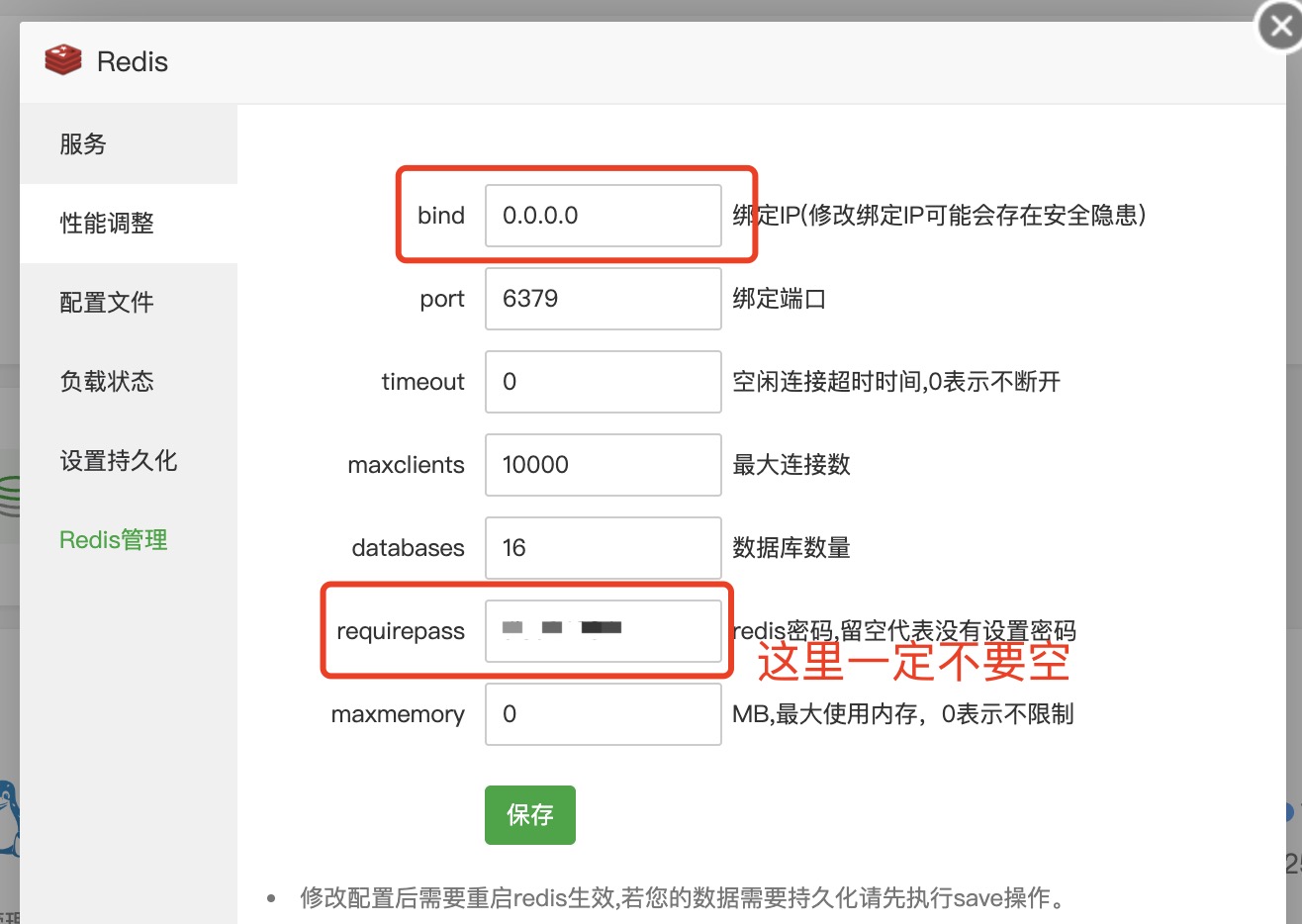Click the MB,最大使用内存 description text

pos(903,714)
